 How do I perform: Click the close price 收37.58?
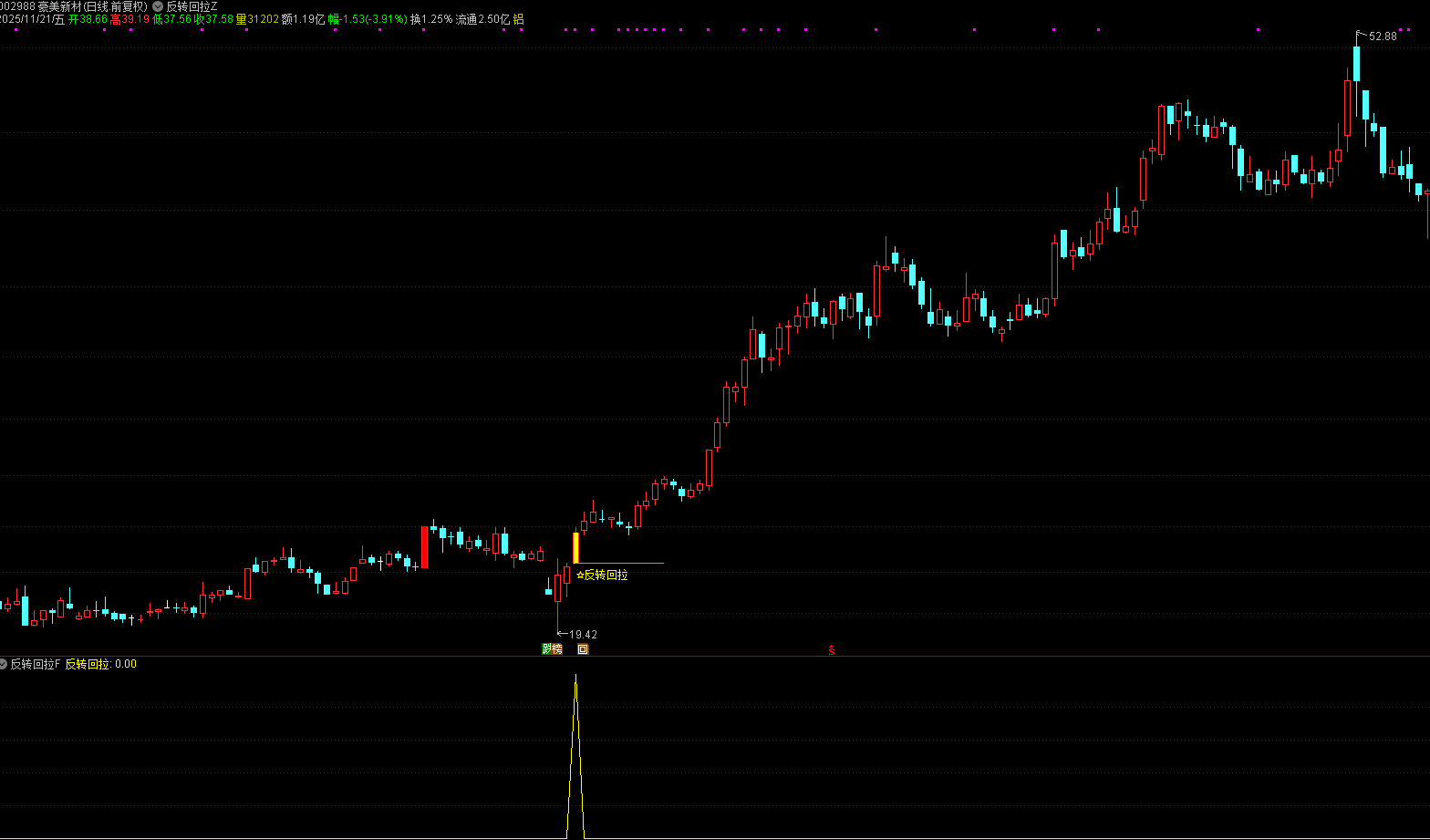(x=214, y=19)
